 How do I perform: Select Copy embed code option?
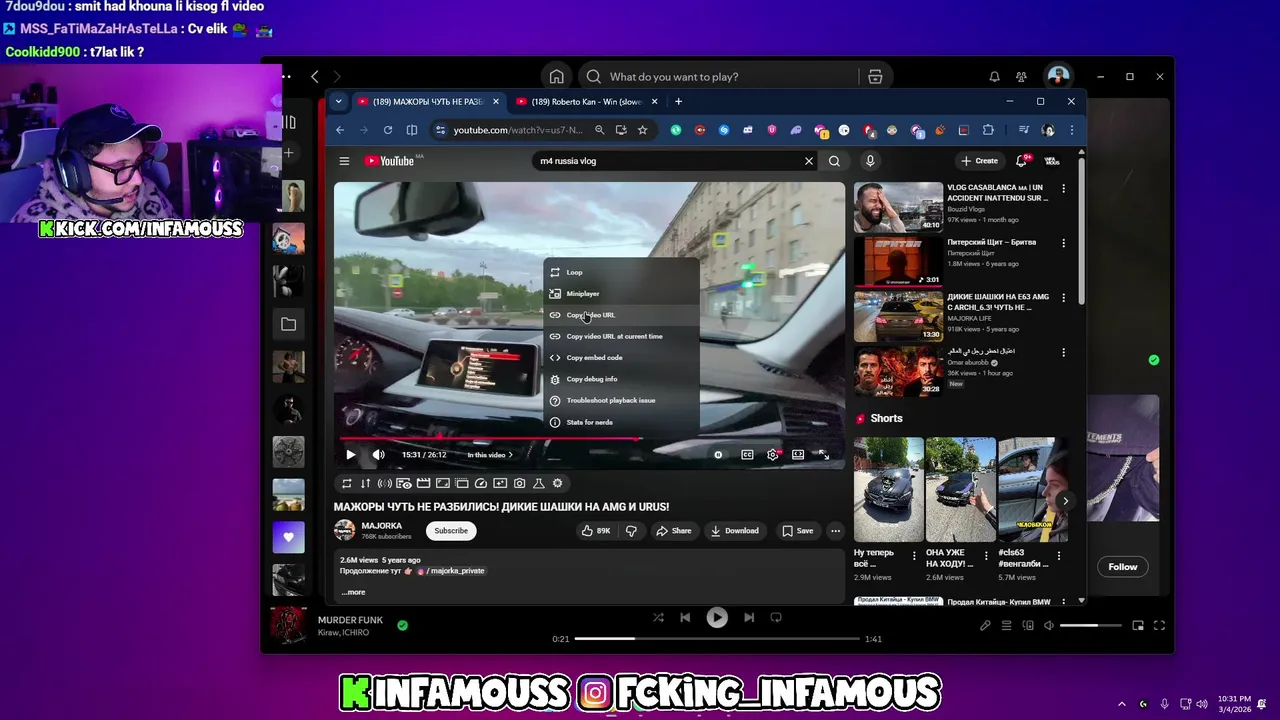tap(620, 358)
